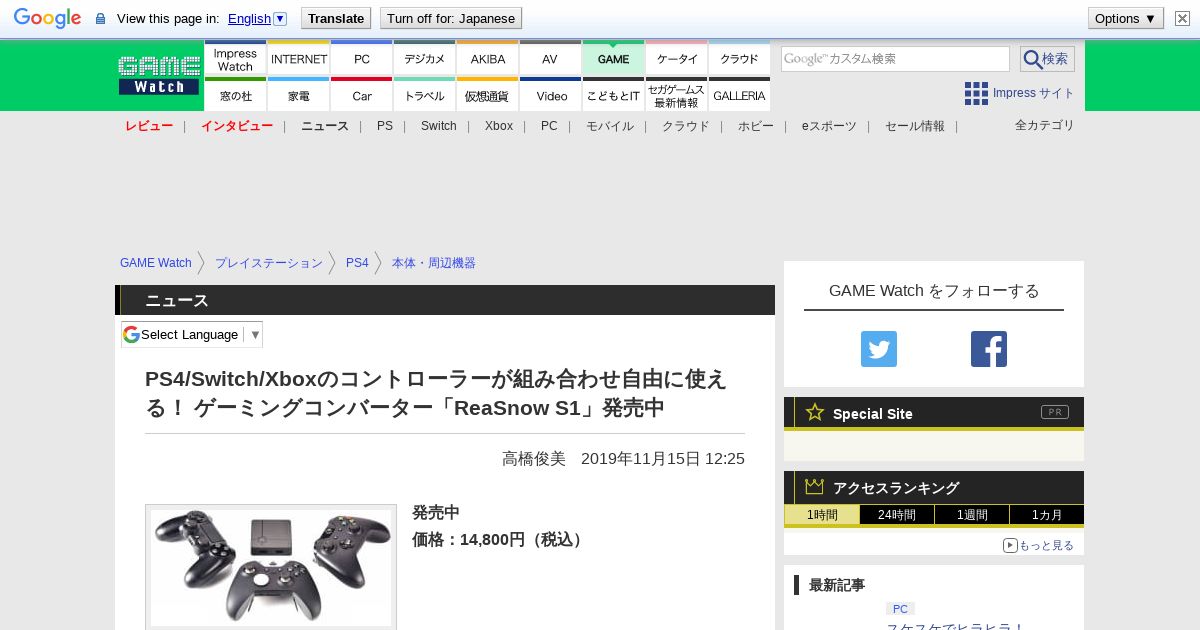Click プレイステーション breadcrumb link
Viewport: 1200px width, 630px height.
point(269,263)
